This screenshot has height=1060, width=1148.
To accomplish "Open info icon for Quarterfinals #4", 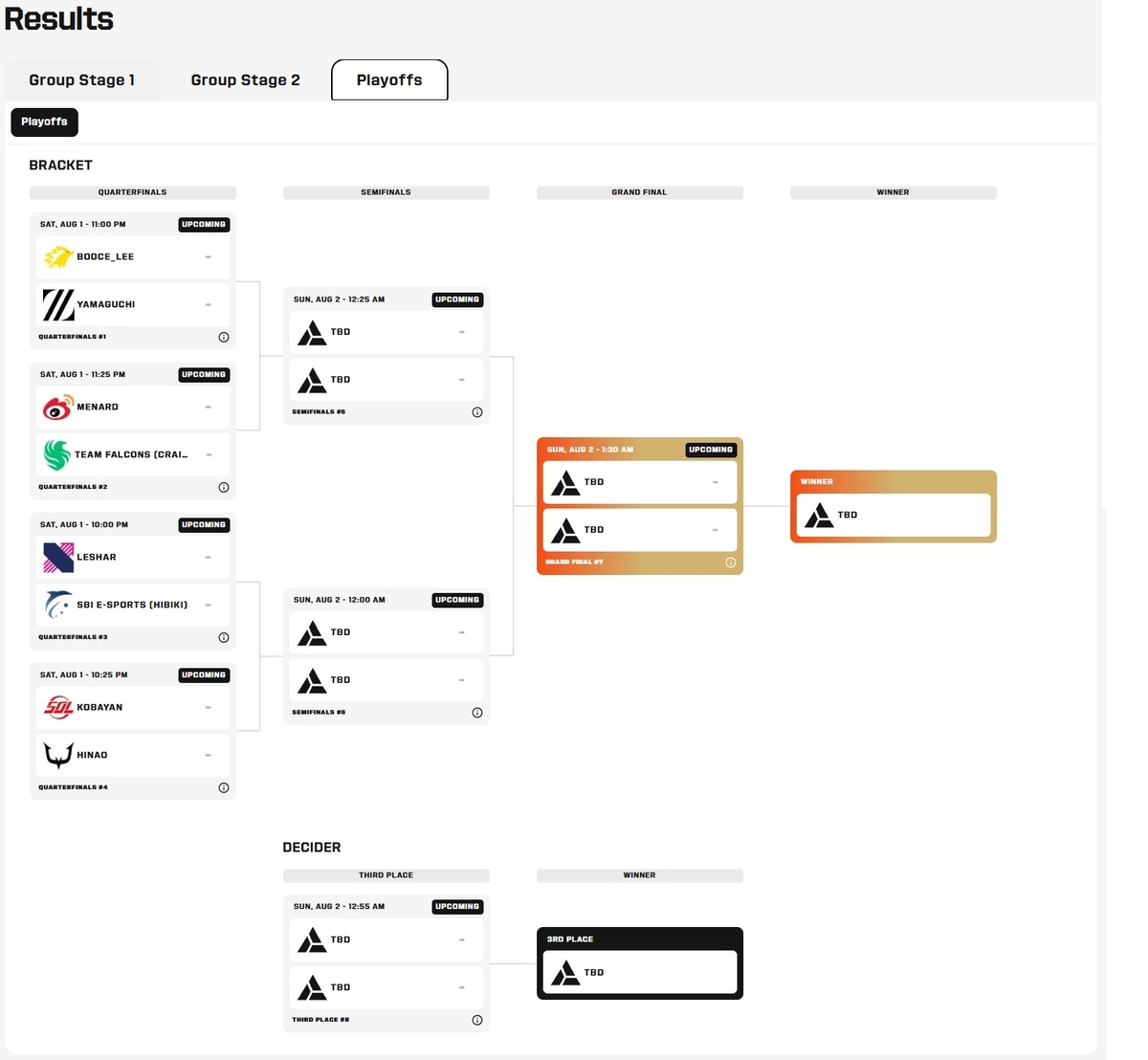I will (x=224, y=787).
